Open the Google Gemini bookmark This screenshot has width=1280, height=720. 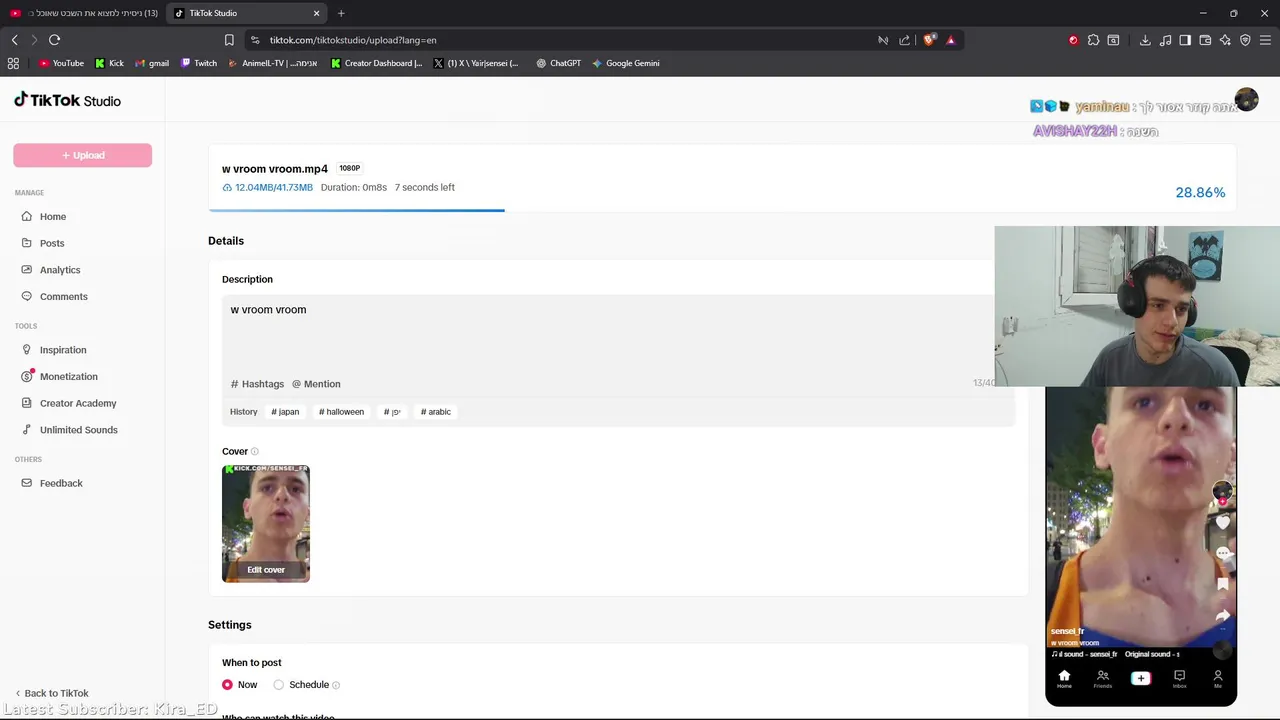click(x=625, y=63)
